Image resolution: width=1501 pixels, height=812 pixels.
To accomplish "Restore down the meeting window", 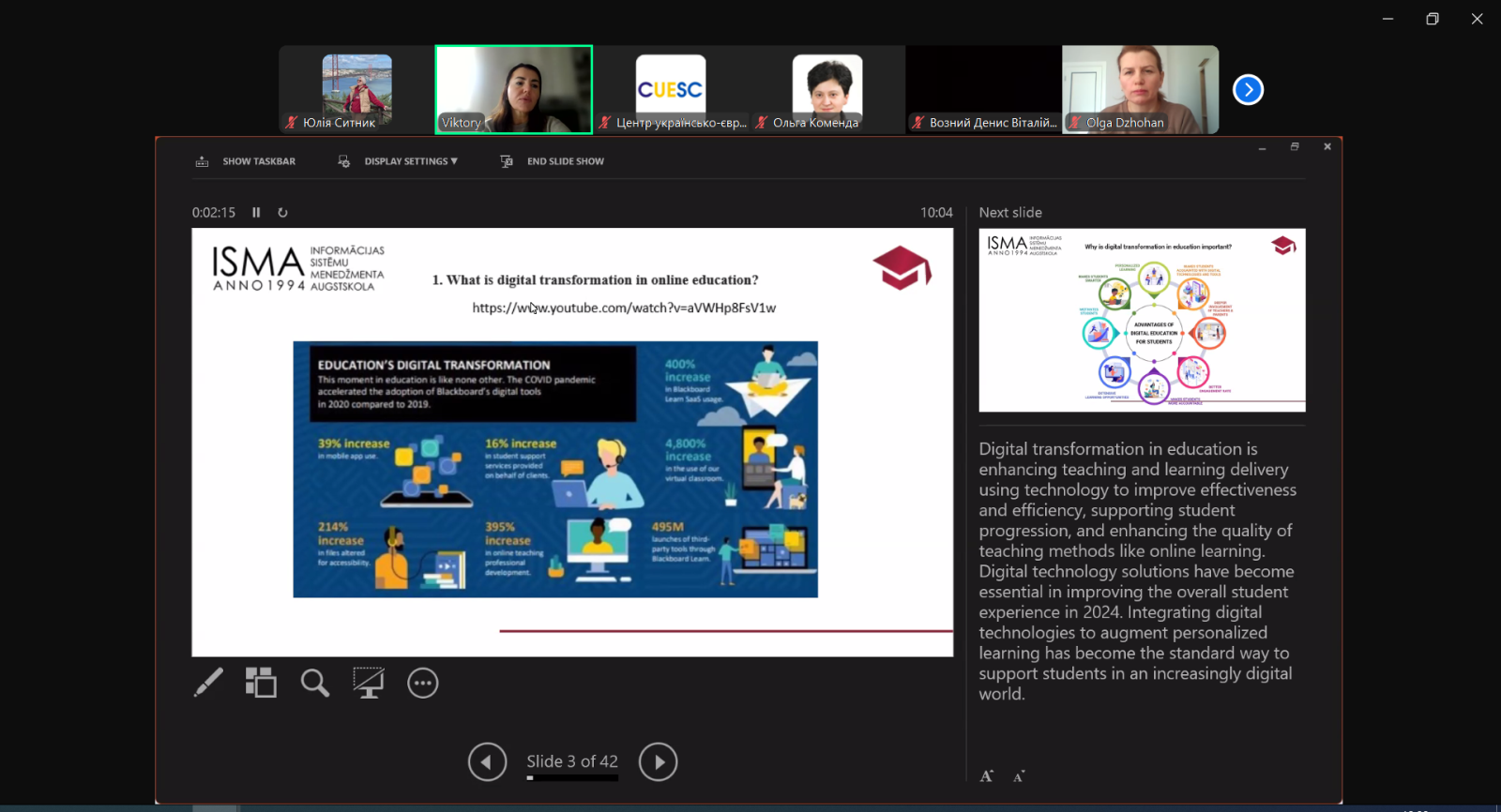I will point(1433,19).
